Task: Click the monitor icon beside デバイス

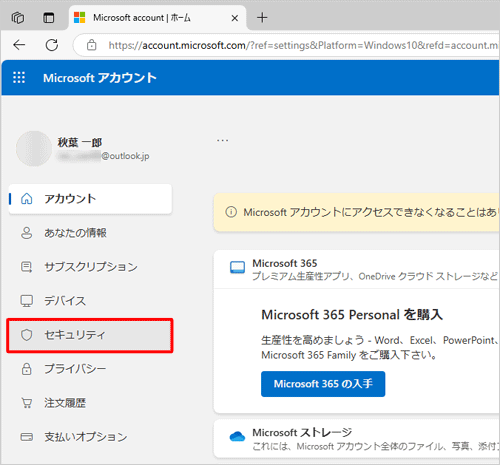Action: [27, 301]
